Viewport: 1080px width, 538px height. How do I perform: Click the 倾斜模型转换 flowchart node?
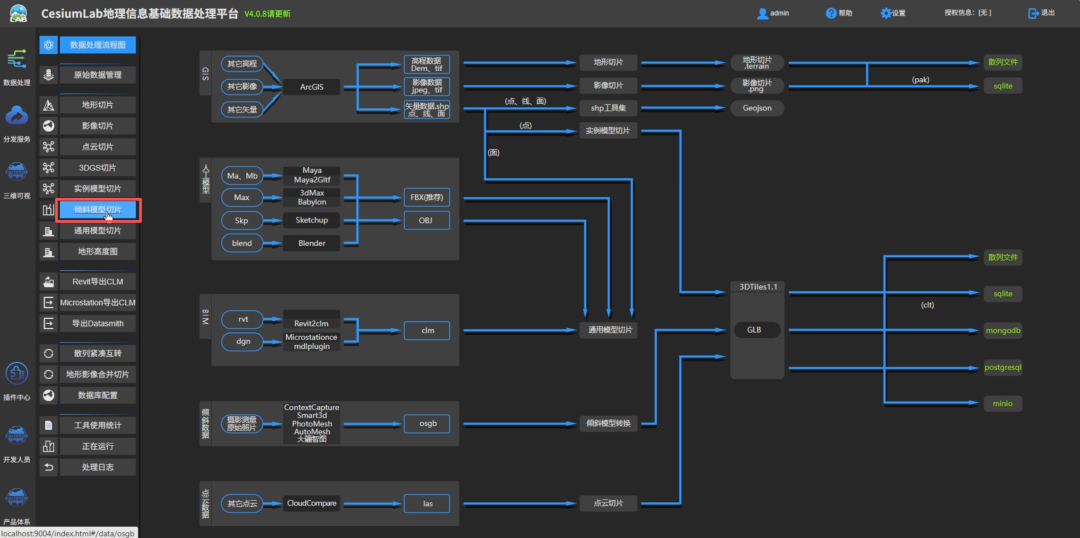[x=608, y=423]
